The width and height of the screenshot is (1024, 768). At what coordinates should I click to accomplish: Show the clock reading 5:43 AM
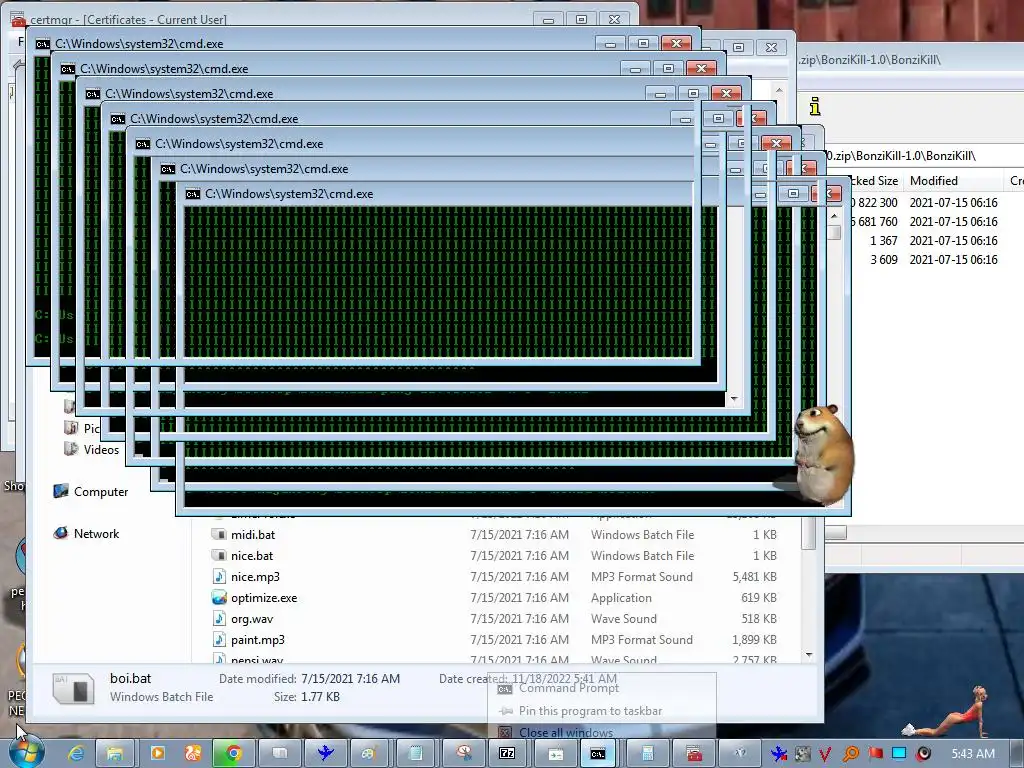[x=973, y=754]
